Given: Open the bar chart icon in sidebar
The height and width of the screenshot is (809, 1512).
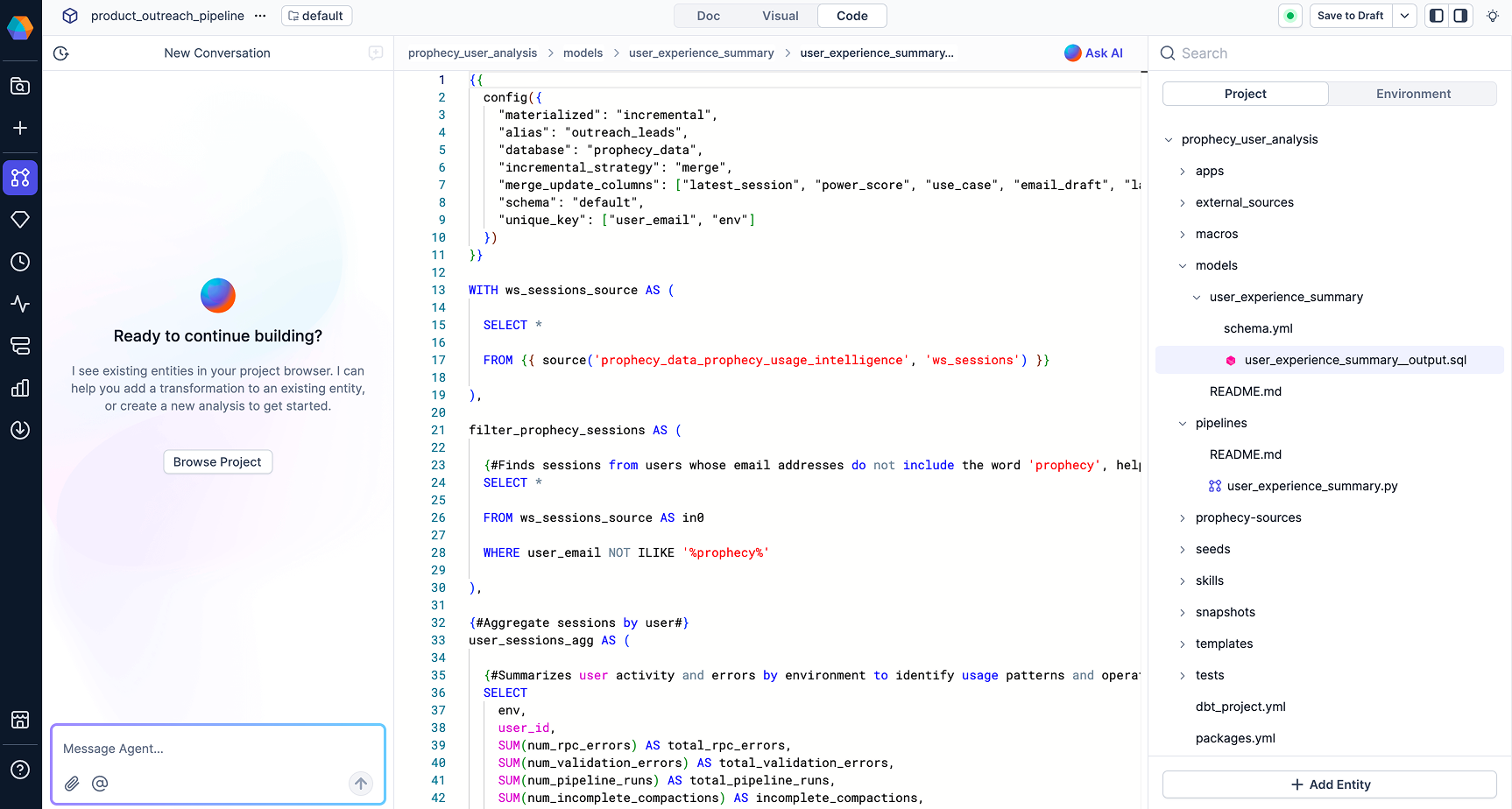Looking at the screenshot, I should click(x=20, y=388).
